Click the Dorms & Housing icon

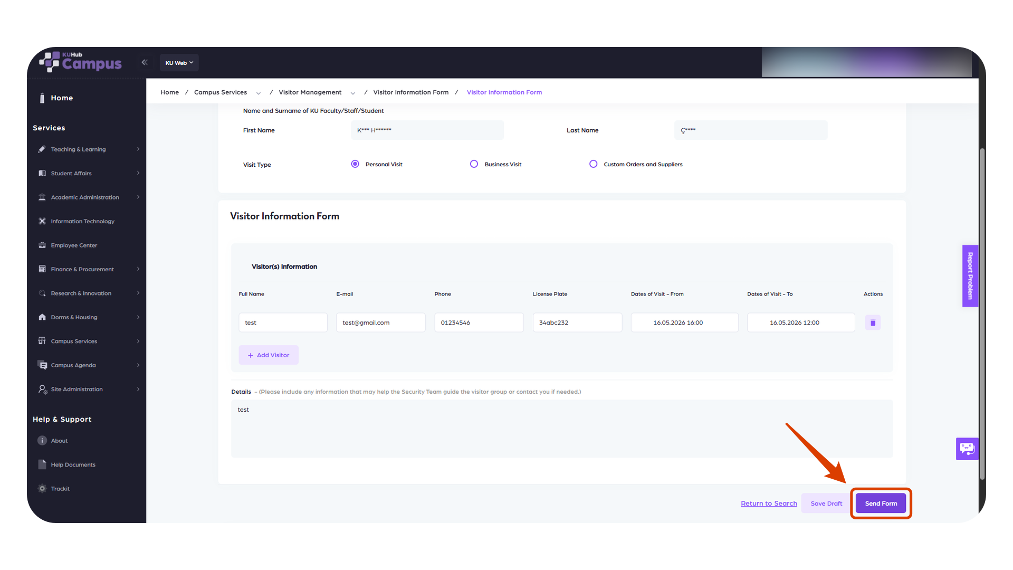pyautogui.click(x=42, y=317)
